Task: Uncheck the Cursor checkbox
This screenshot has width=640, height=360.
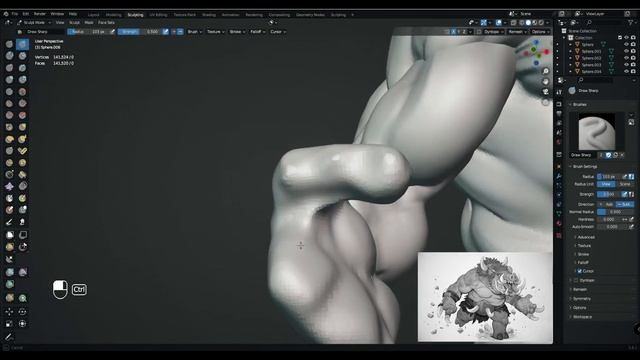Action: (x=580, y=271)
